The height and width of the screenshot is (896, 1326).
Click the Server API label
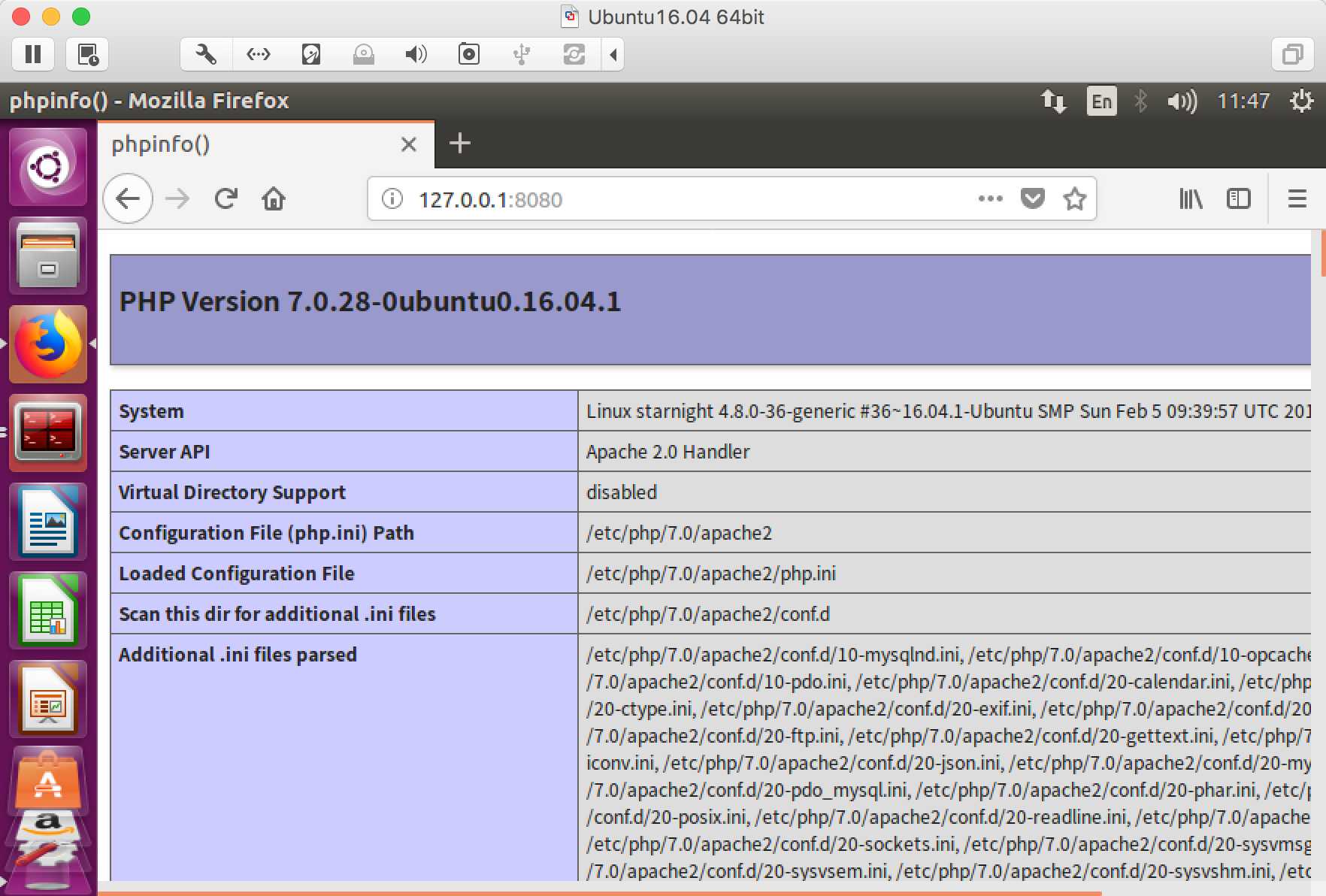click(165, 452)
